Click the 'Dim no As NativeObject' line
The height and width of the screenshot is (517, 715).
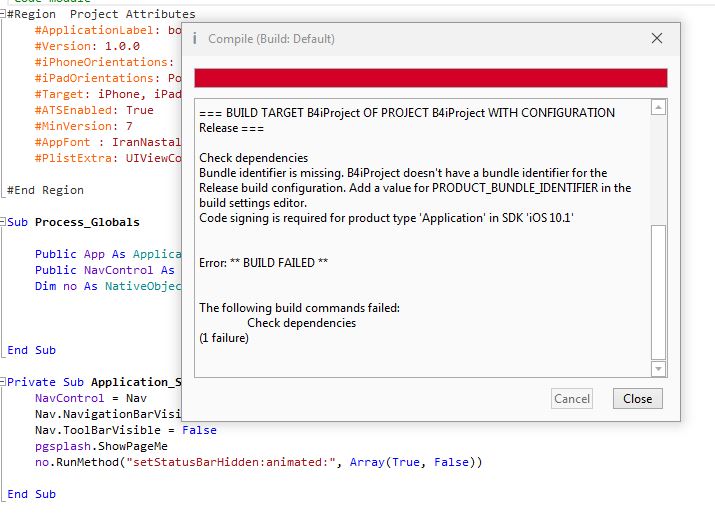click(x=108, y=286)
